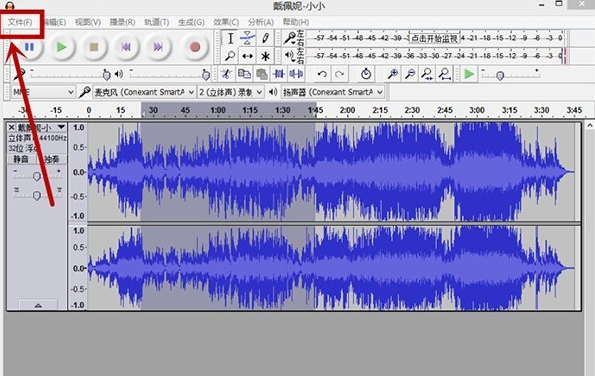Click the Cut scissors icon
This screenshot has height=376, width=595.
(227, 74)
